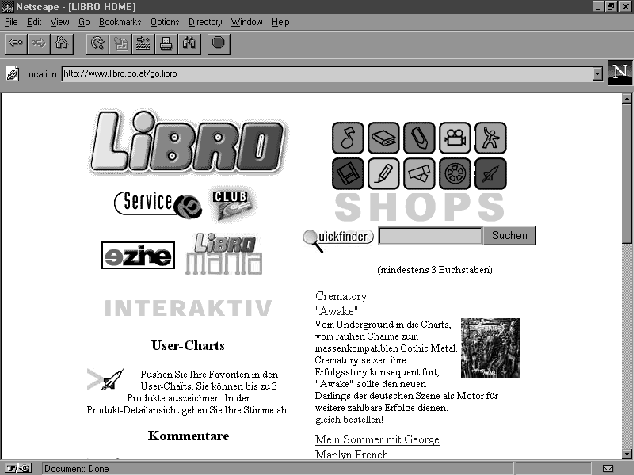
Task: Open the ezine logo link
Action: tap(138, 255)
